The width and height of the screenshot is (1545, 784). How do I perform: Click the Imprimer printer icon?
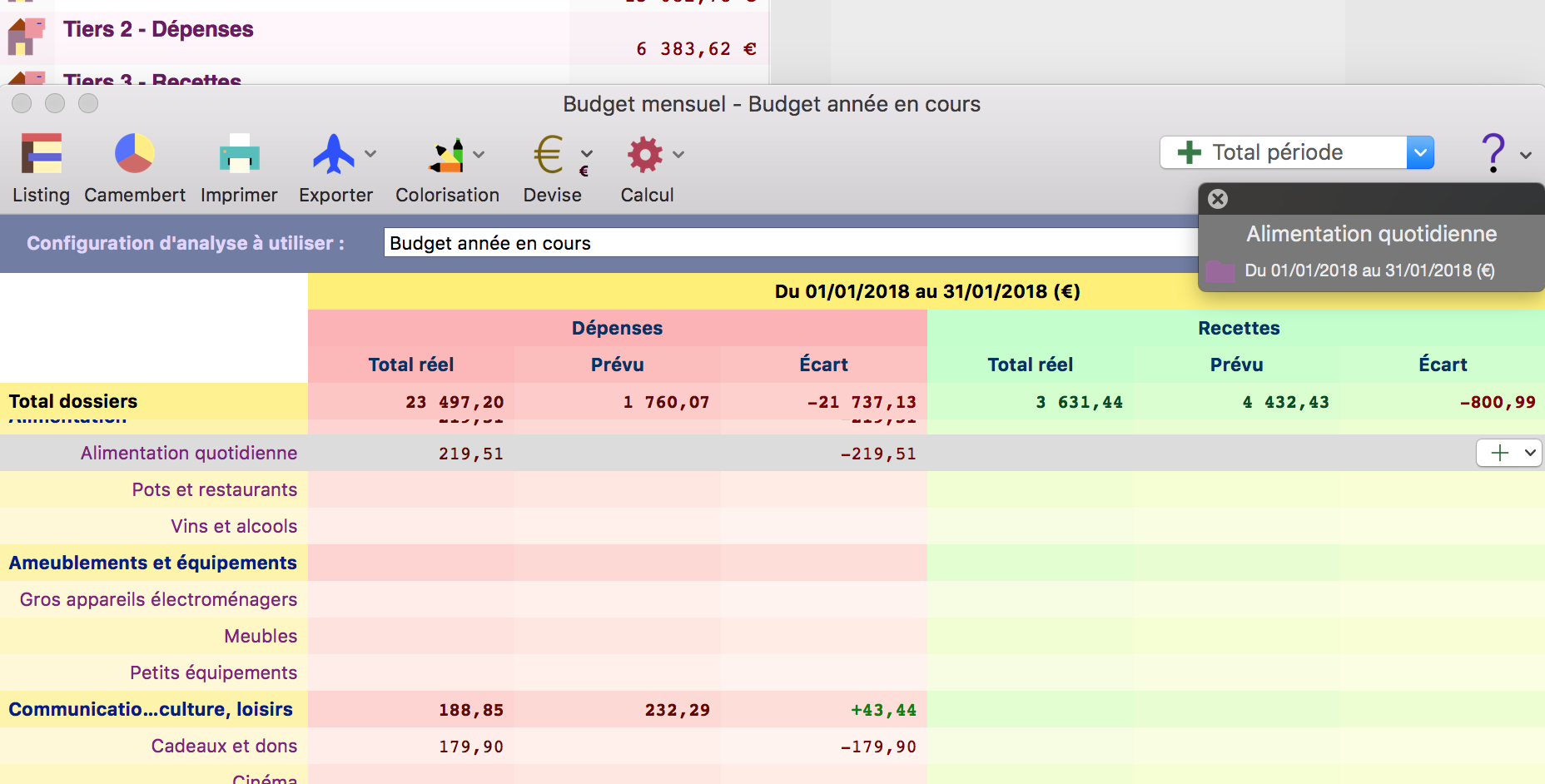click(239, 154)
